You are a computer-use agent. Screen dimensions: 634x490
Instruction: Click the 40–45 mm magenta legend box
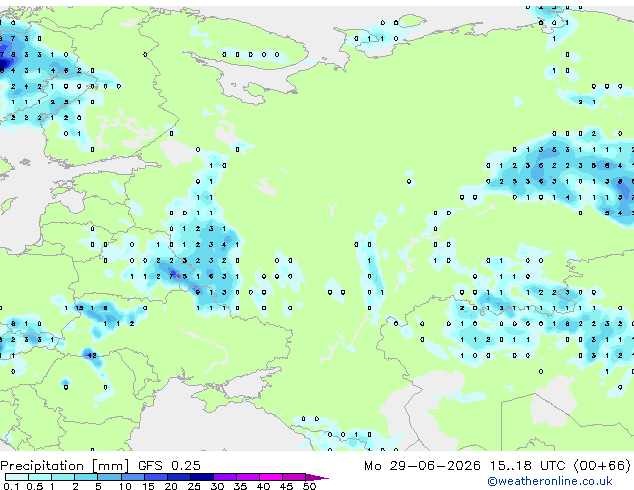point(271,477)
